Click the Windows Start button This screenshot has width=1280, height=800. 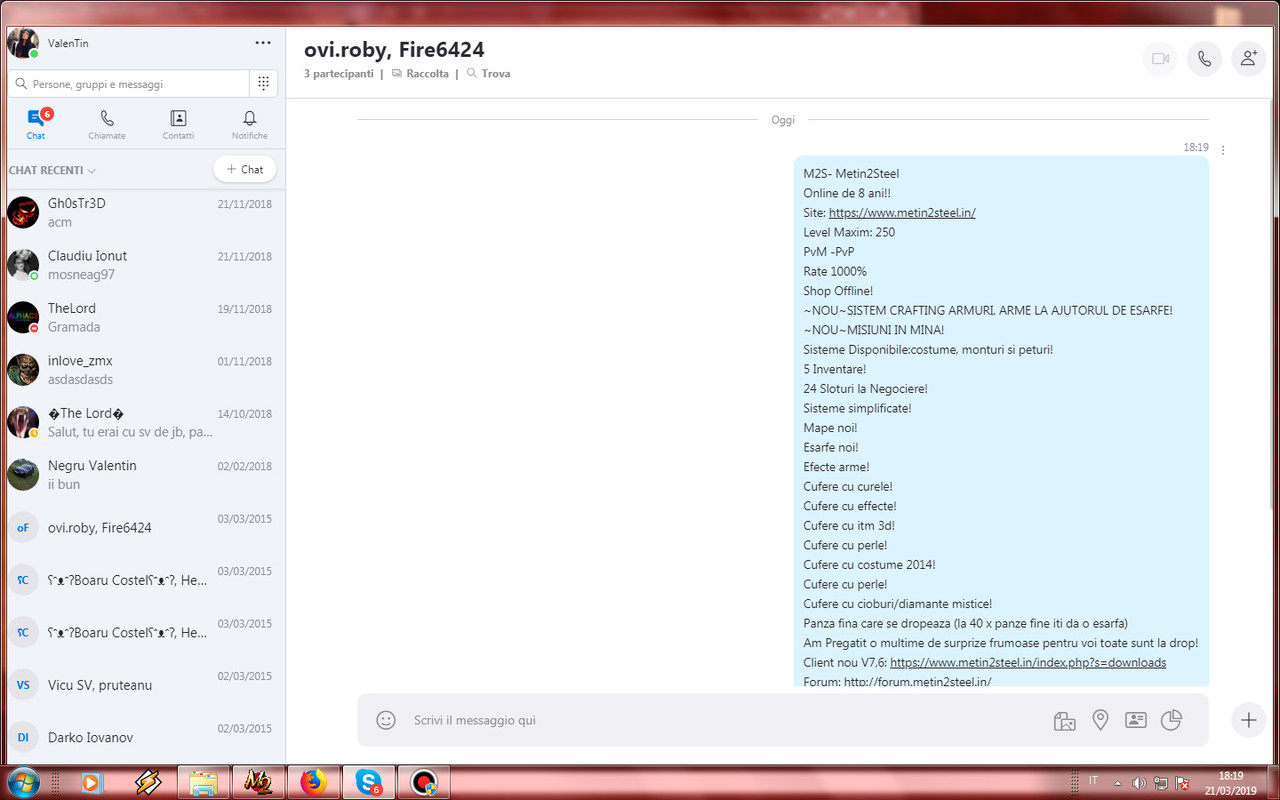point(22,782)
